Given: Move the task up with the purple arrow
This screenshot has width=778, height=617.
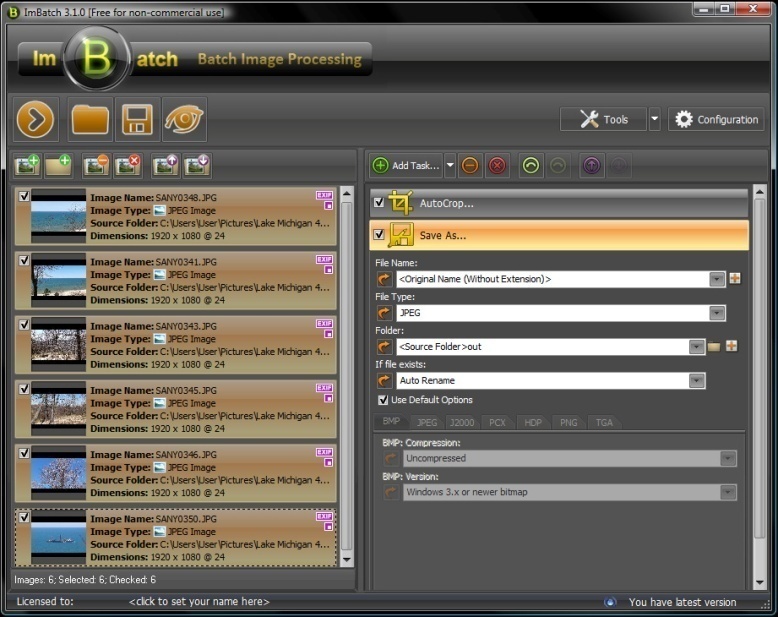Looking at the screenshot, I should click(591, 166).
